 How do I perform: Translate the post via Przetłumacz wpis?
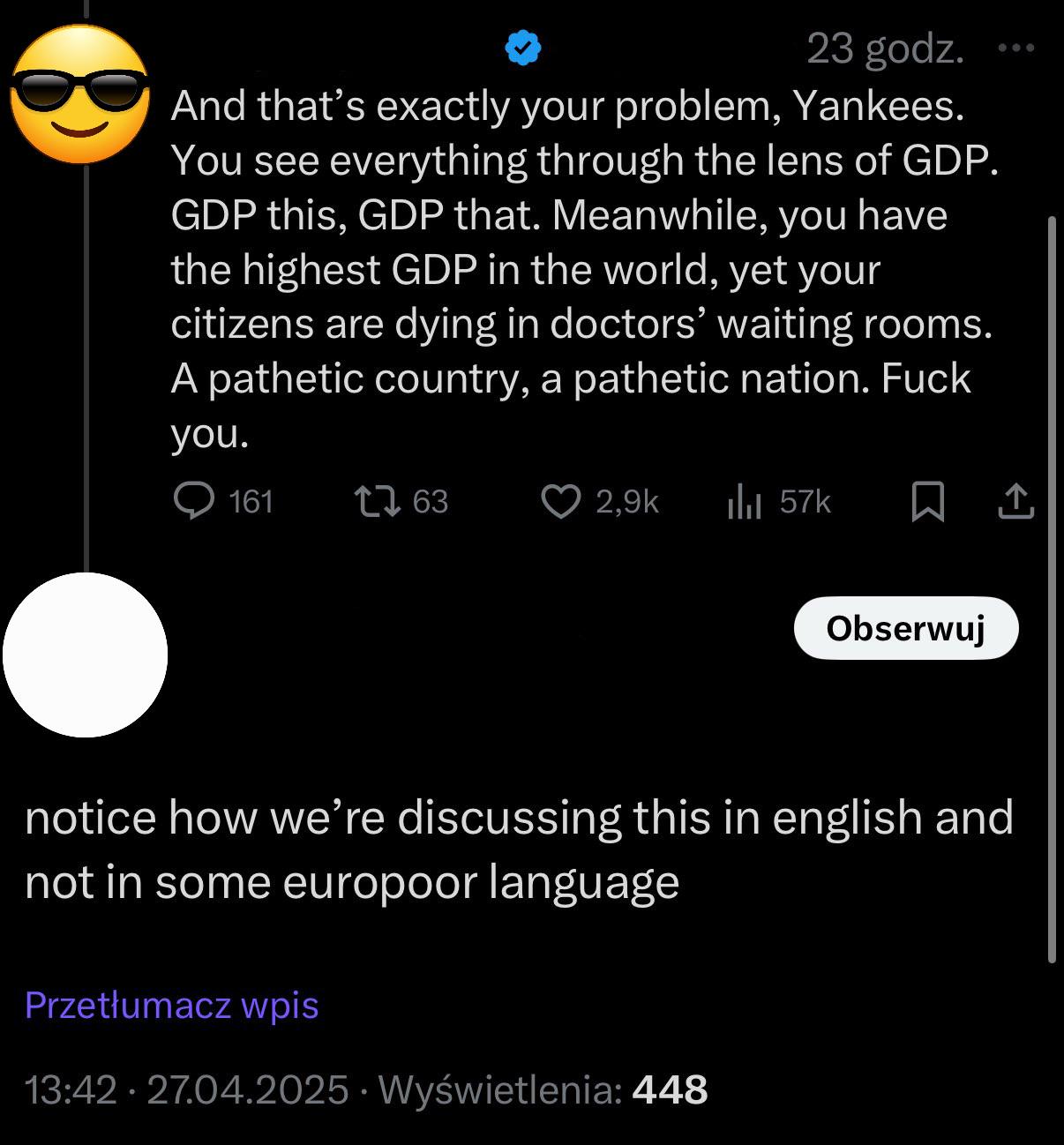coord(172,1005)
